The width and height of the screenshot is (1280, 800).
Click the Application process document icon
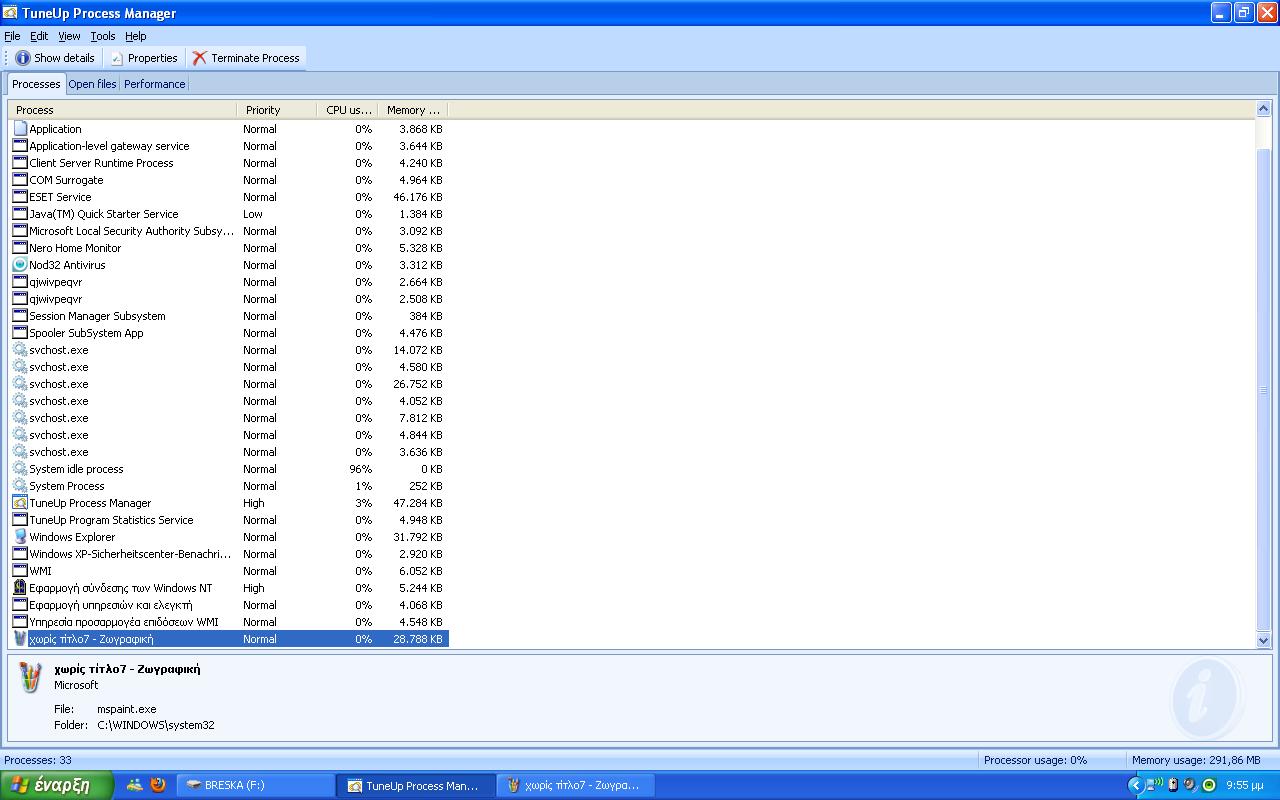pyautogui.click(x=20, y=129)
